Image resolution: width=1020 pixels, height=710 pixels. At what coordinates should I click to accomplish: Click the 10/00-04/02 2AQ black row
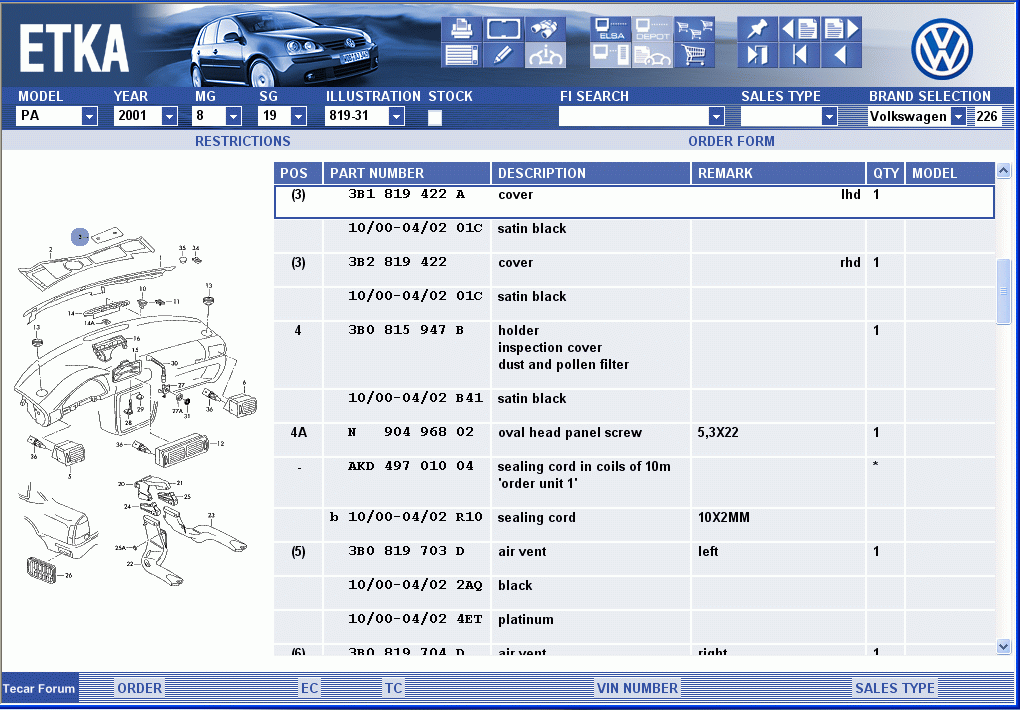[634, 592]
